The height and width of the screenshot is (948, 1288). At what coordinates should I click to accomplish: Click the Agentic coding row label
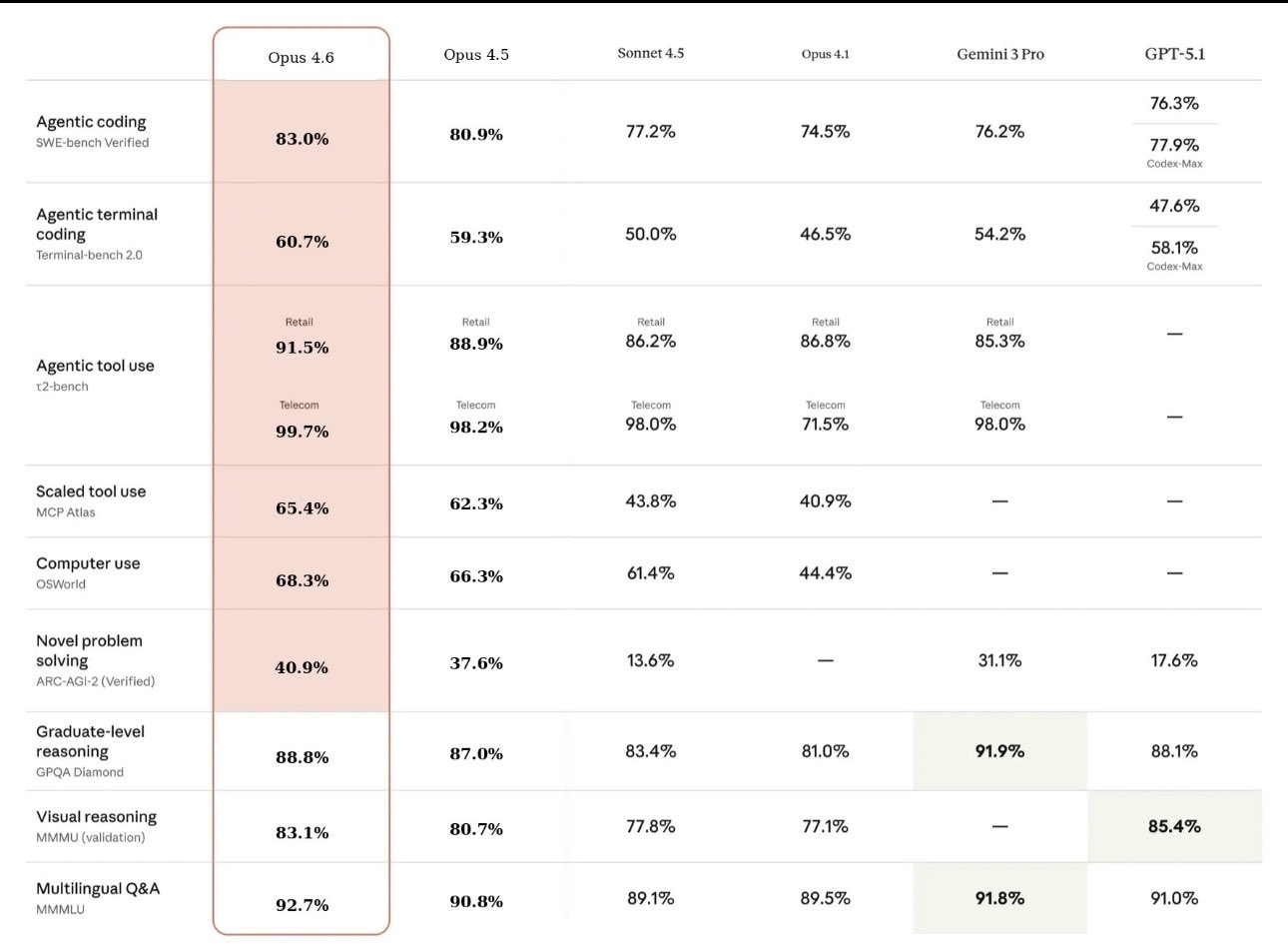[x=91, y=122]
